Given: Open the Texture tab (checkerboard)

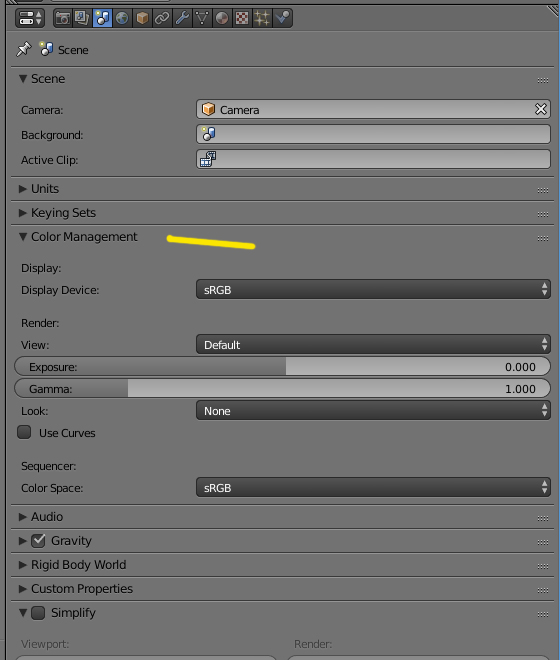Looking at the screenshot, I should point(242,18).
